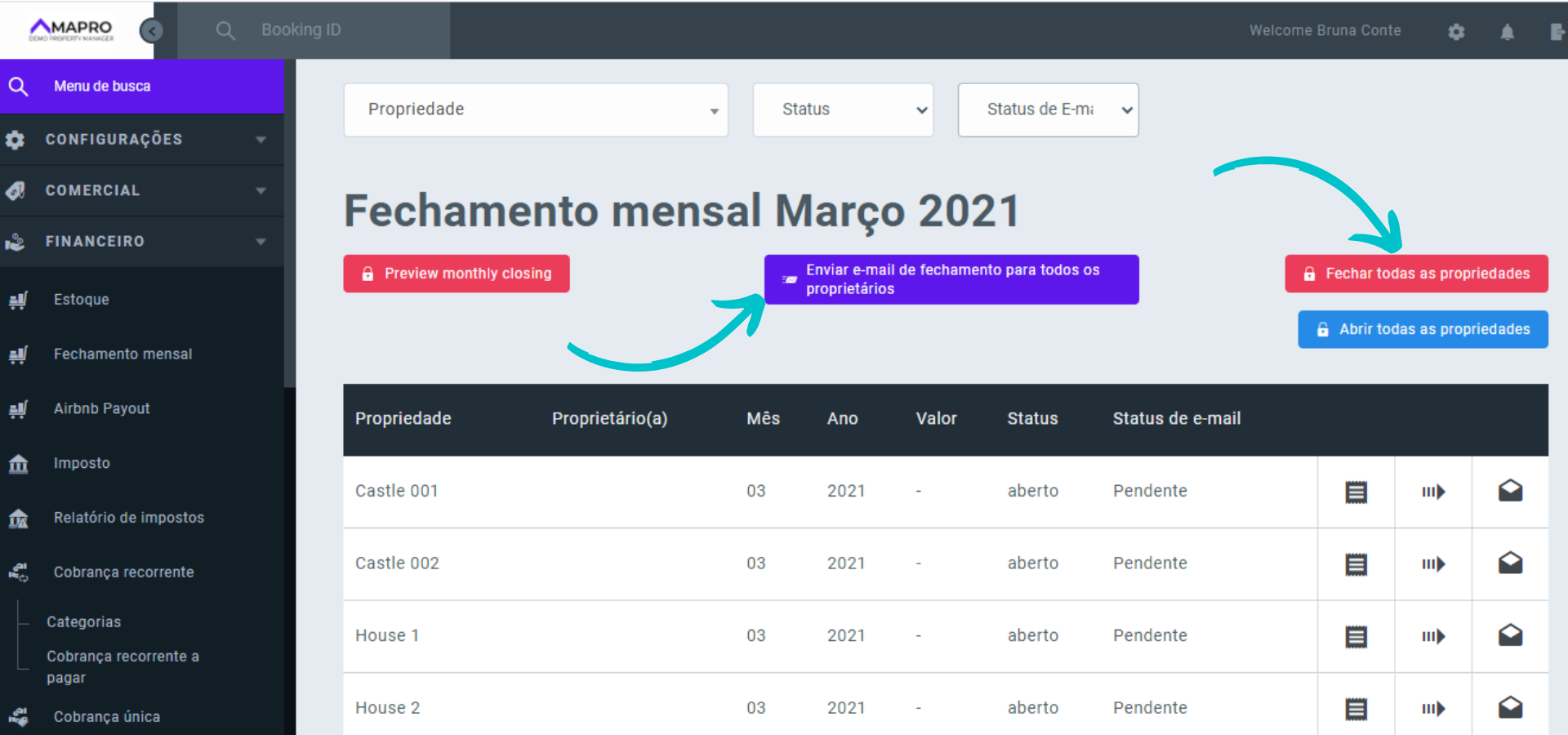Open the Propriedade dropdown filter
Image resolution: width=1568 pixels, height=735 pixels.
pyautogui.click(x=535, y=109)
